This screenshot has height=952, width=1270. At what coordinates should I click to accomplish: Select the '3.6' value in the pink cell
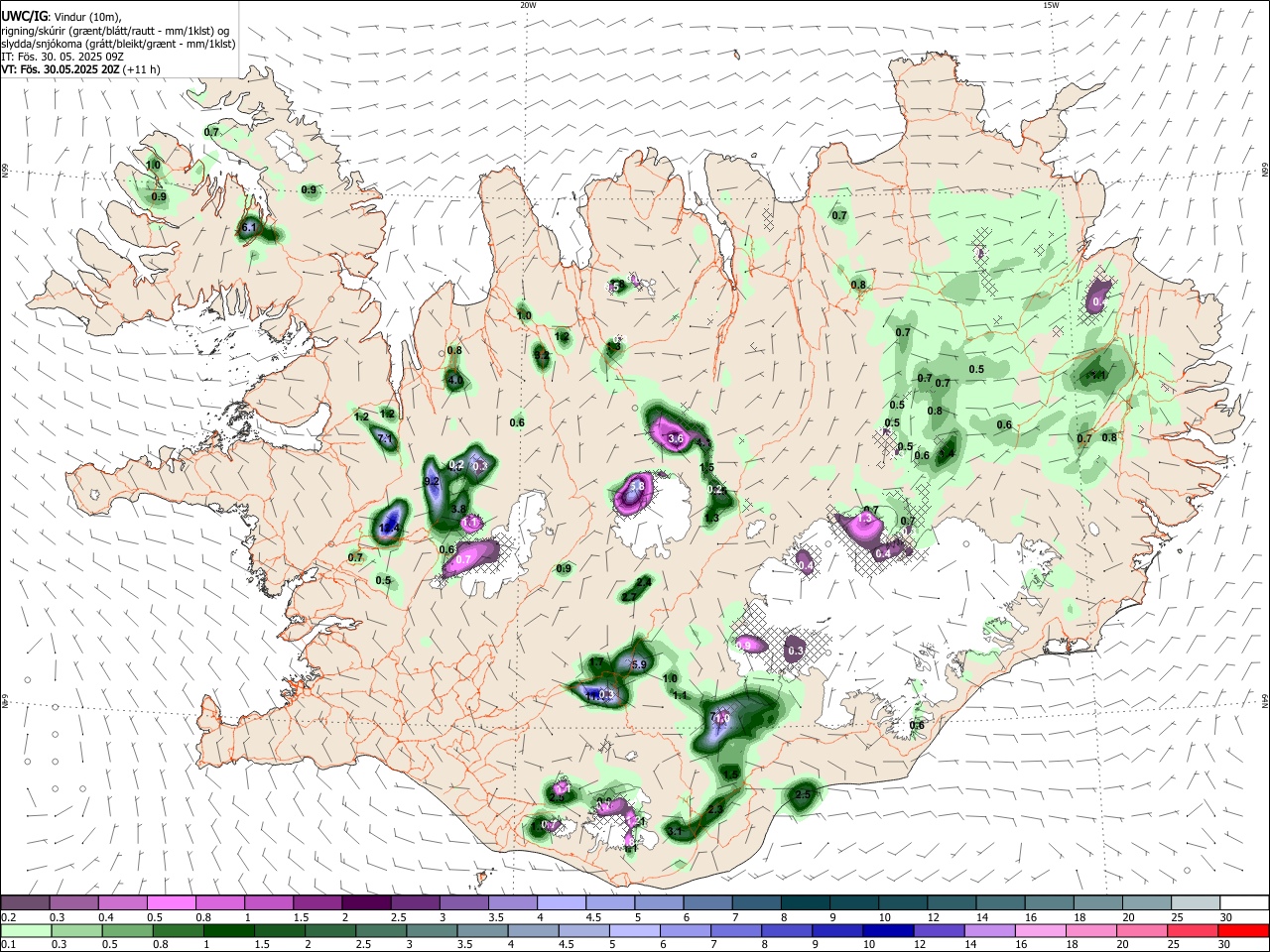[x=677, y=438]
